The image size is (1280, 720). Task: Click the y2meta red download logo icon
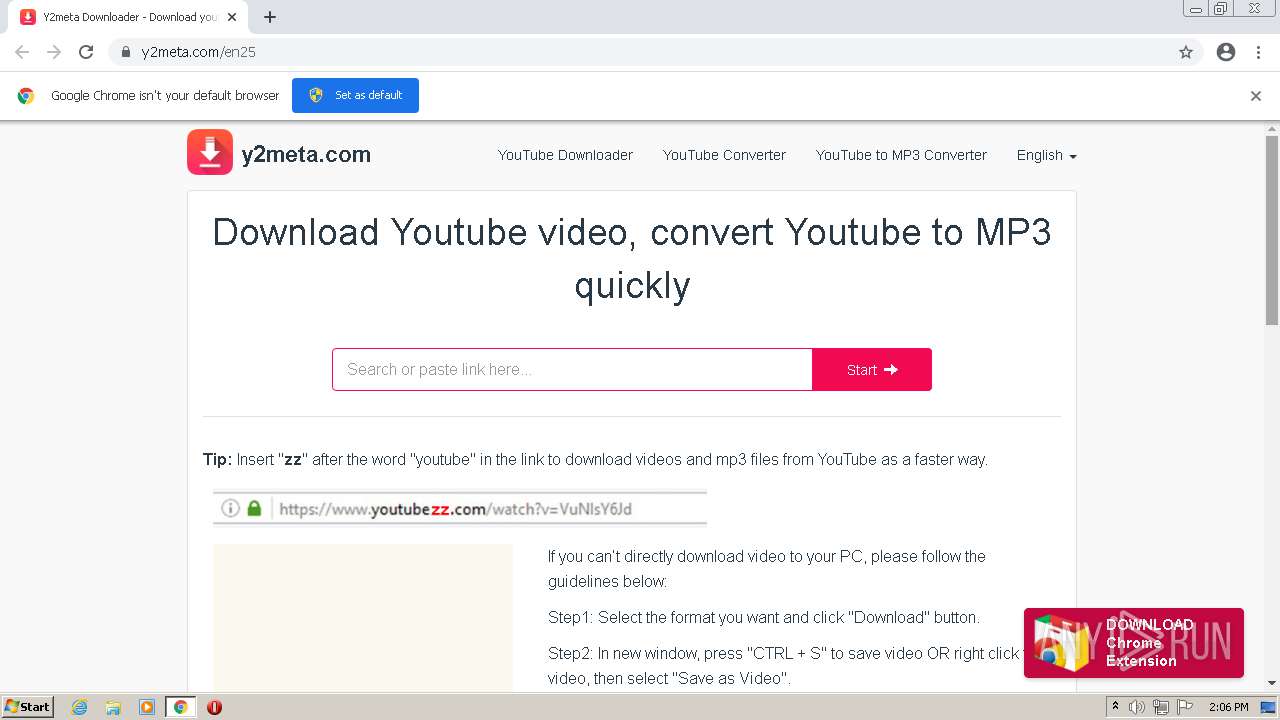click(x=210, y=152)
